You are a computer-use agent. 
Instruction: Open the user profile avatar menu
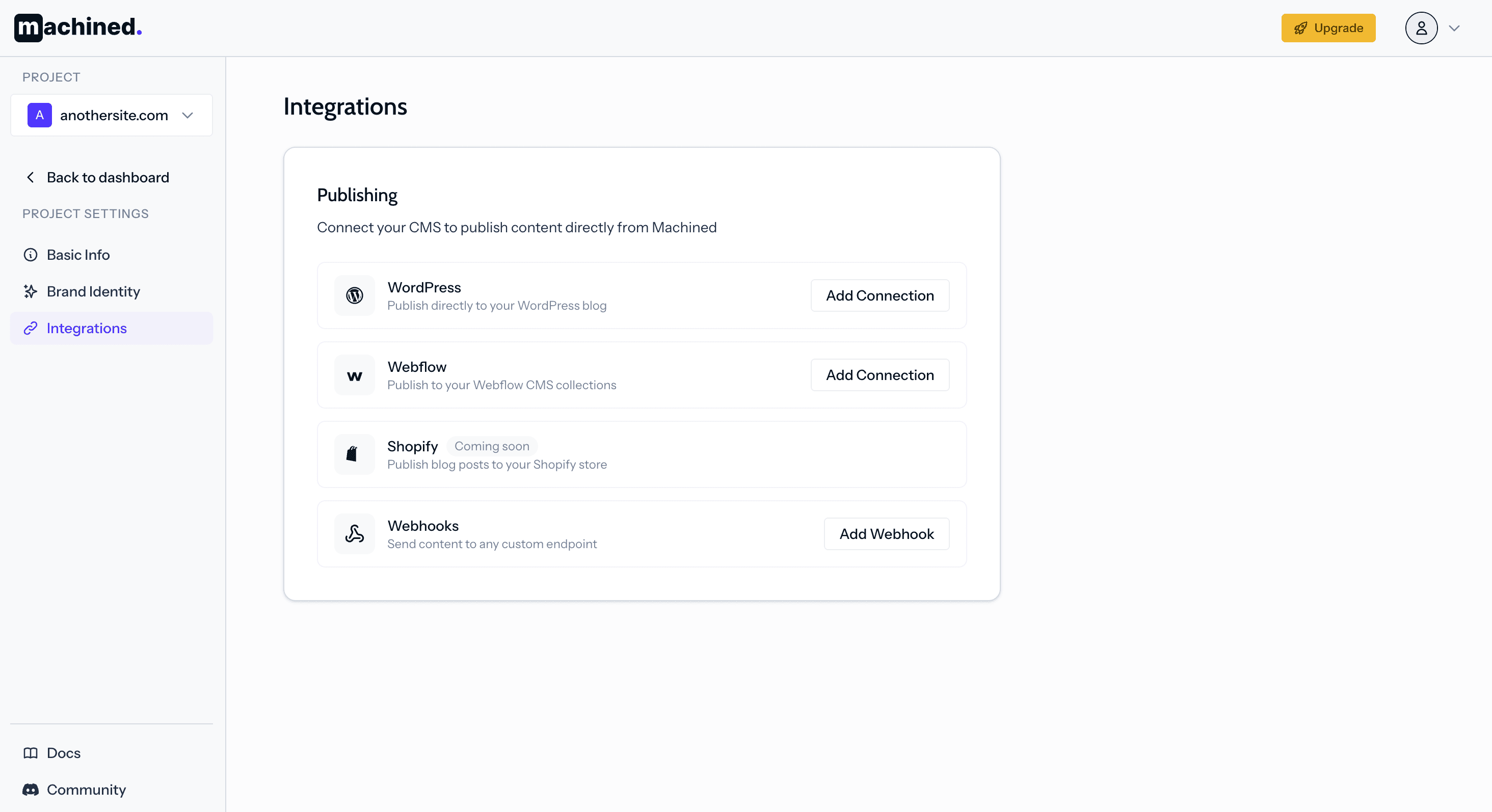pyautogui.click(x=1421, y=27)
